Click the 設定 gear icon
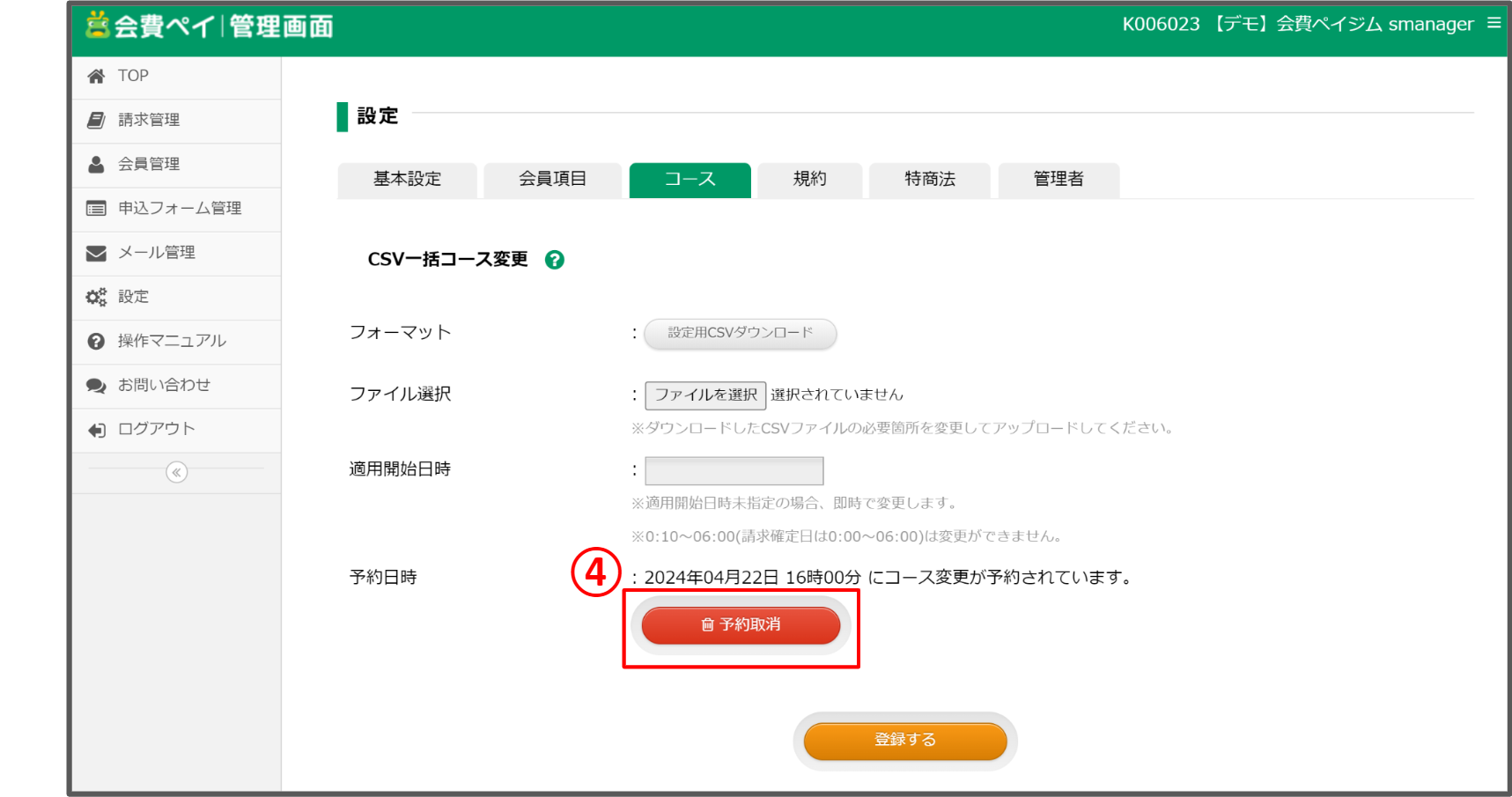The height and width of the screenshot is (797, 1512). click(97, 297)
